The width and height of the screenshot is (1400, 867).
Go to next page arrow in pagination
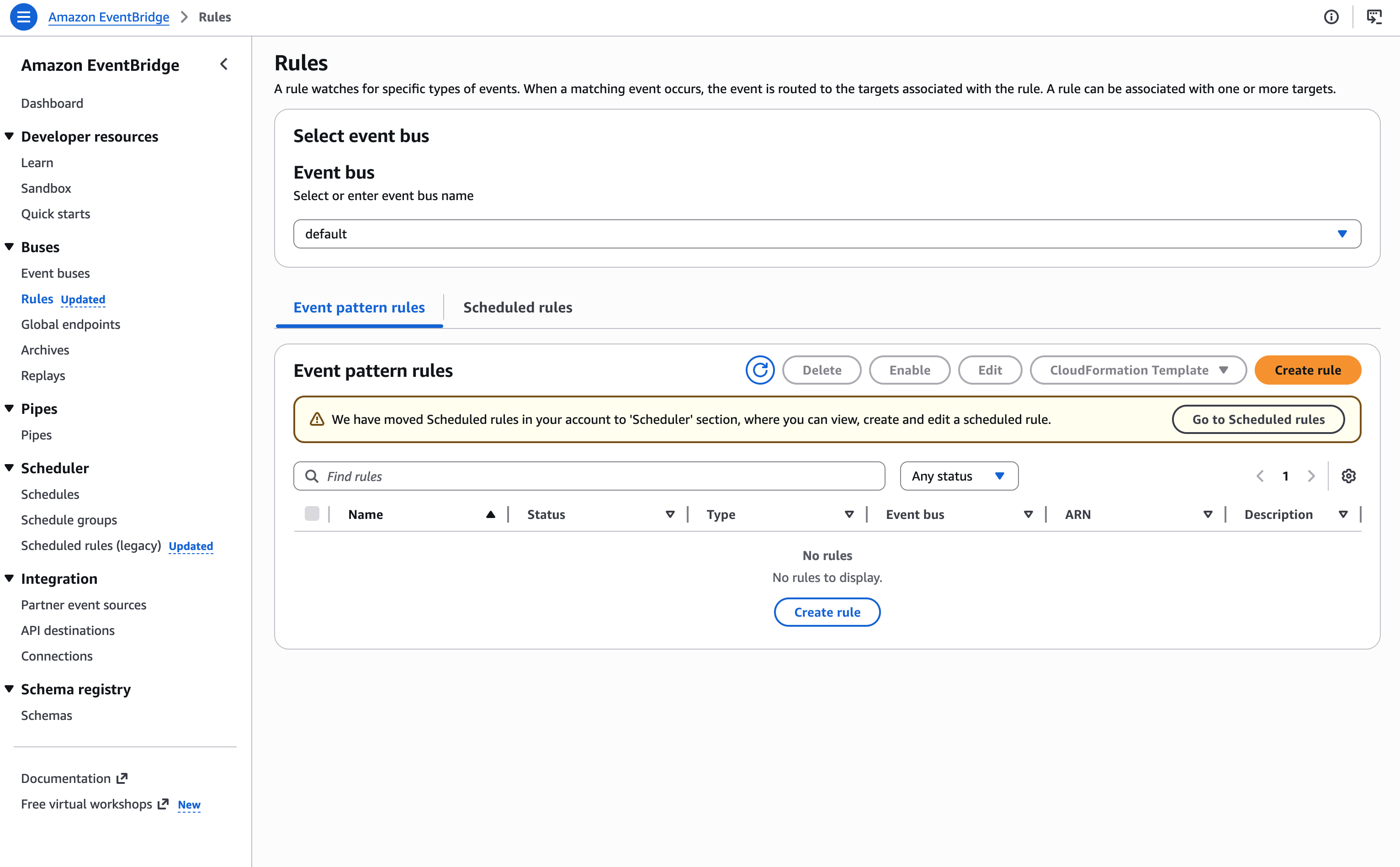click(x=1311, y=476)
